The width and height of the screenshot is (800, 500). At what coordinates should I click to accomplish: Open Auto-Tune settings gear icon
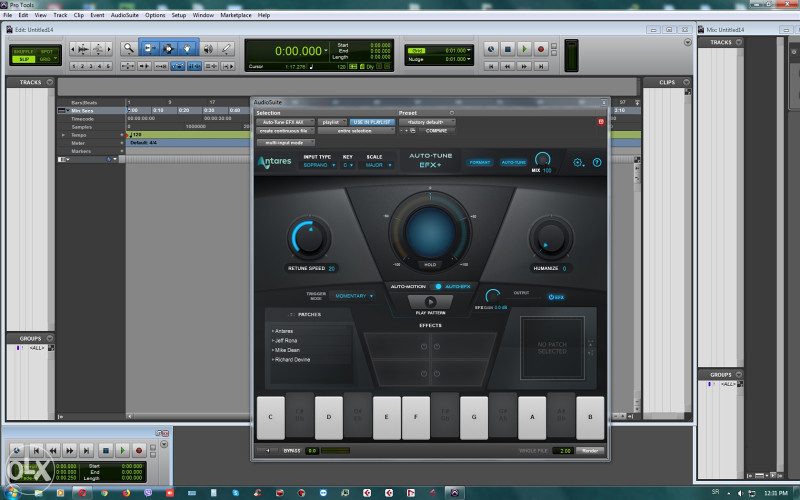(x=578, y=162)
